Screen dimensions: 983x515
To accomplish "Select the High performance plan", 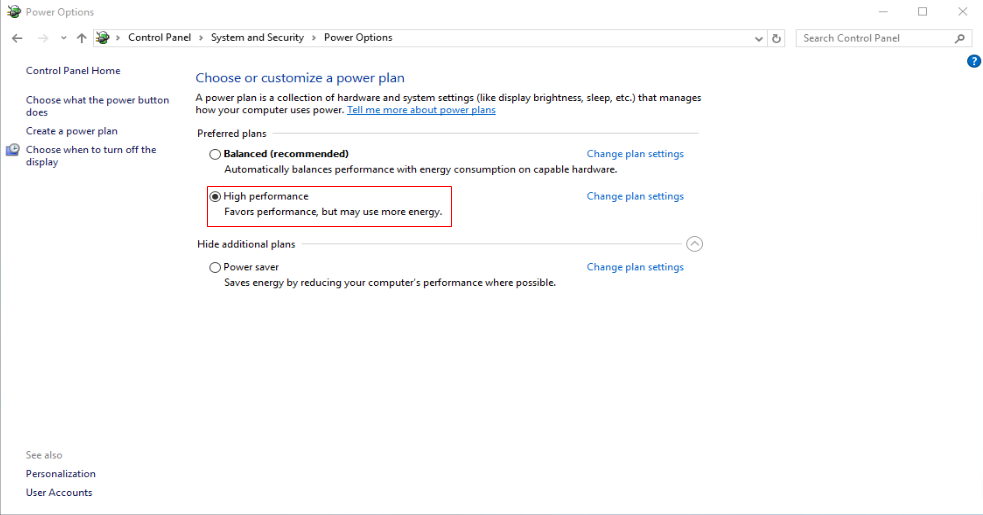I will coord(215,197).
